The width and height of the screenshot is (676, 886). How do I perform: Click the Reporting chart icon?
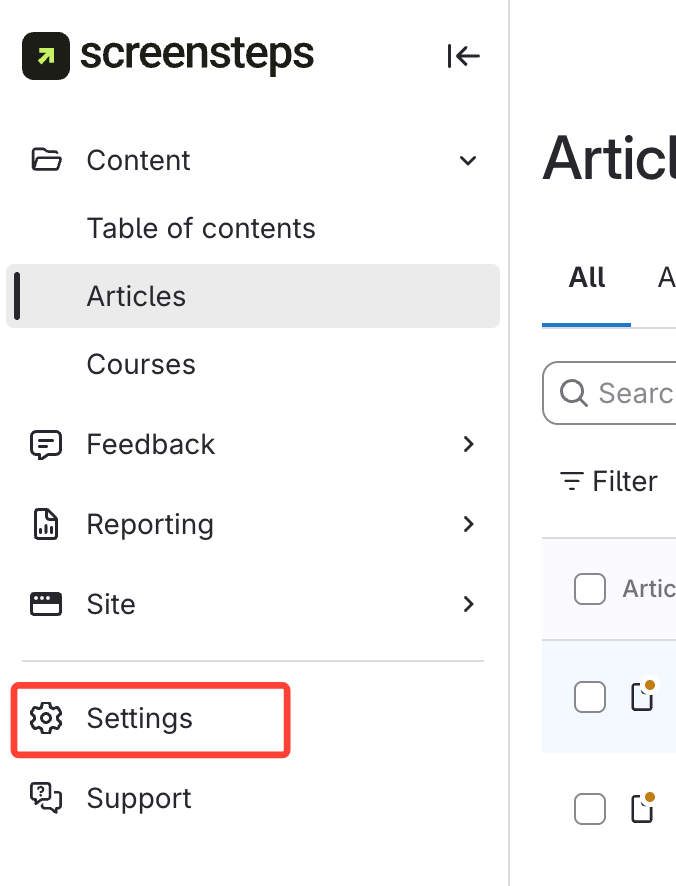tap(46, 524)
